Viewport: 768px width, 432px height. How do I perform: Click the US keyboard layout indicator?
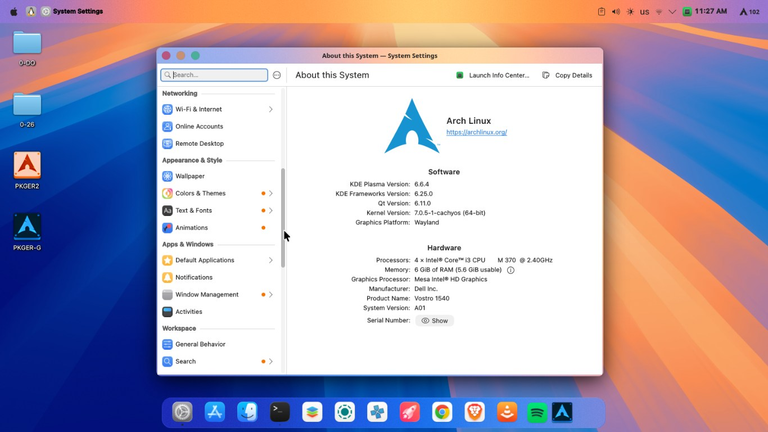645,12
